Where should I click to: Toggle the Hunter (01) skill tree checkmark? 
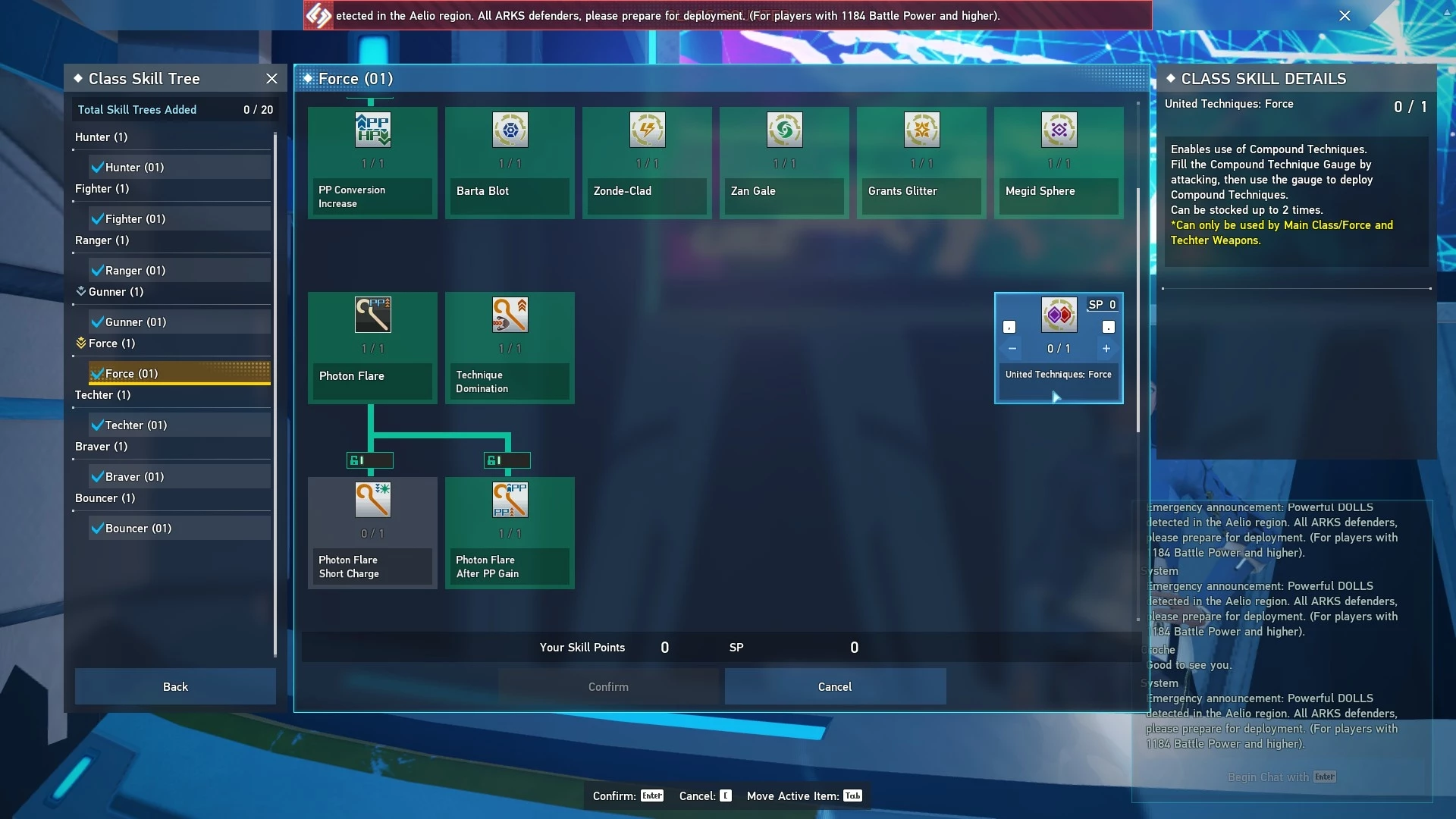97,167
